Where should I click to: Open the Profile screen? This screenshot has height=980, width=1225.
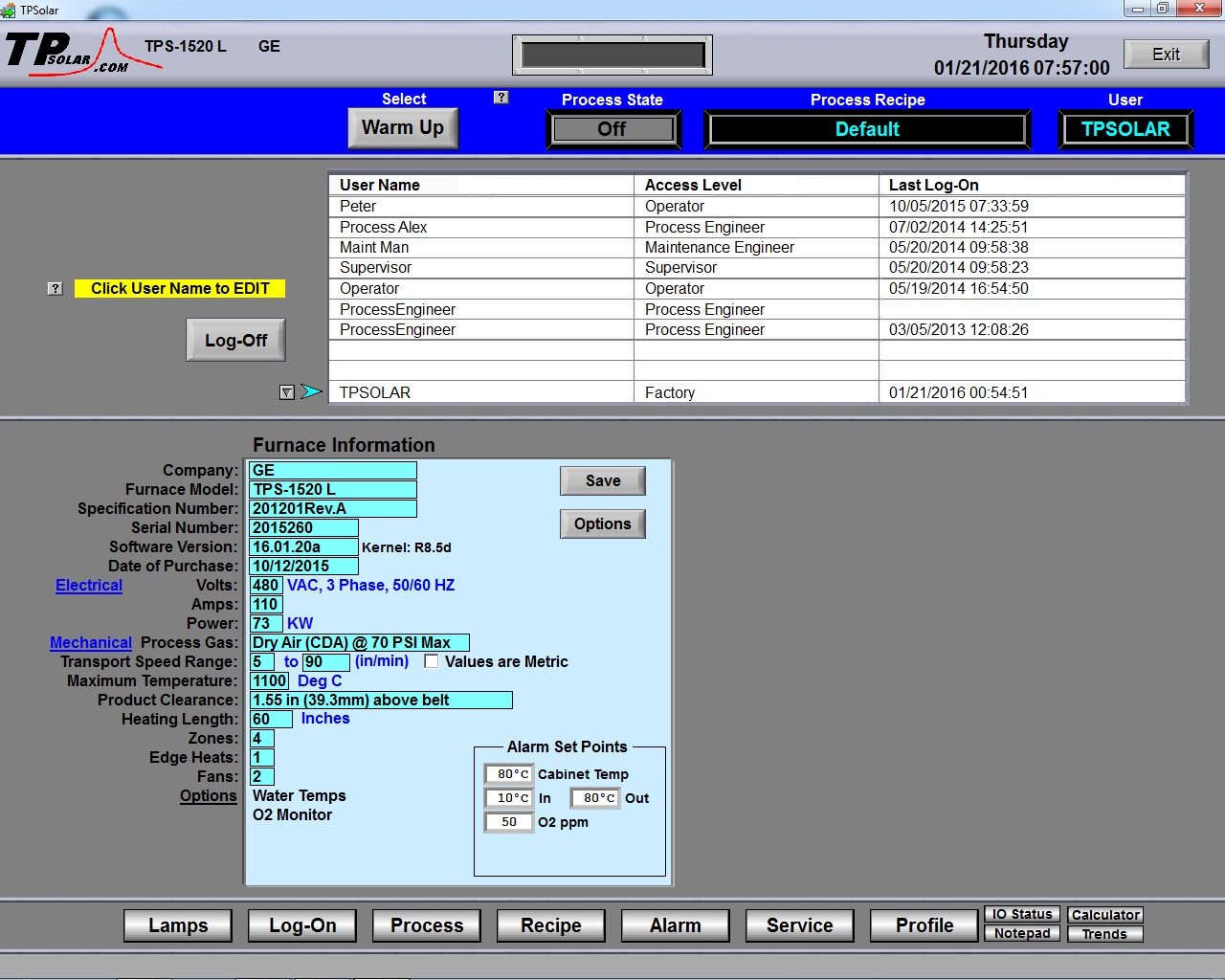click(x=924, y=925)
